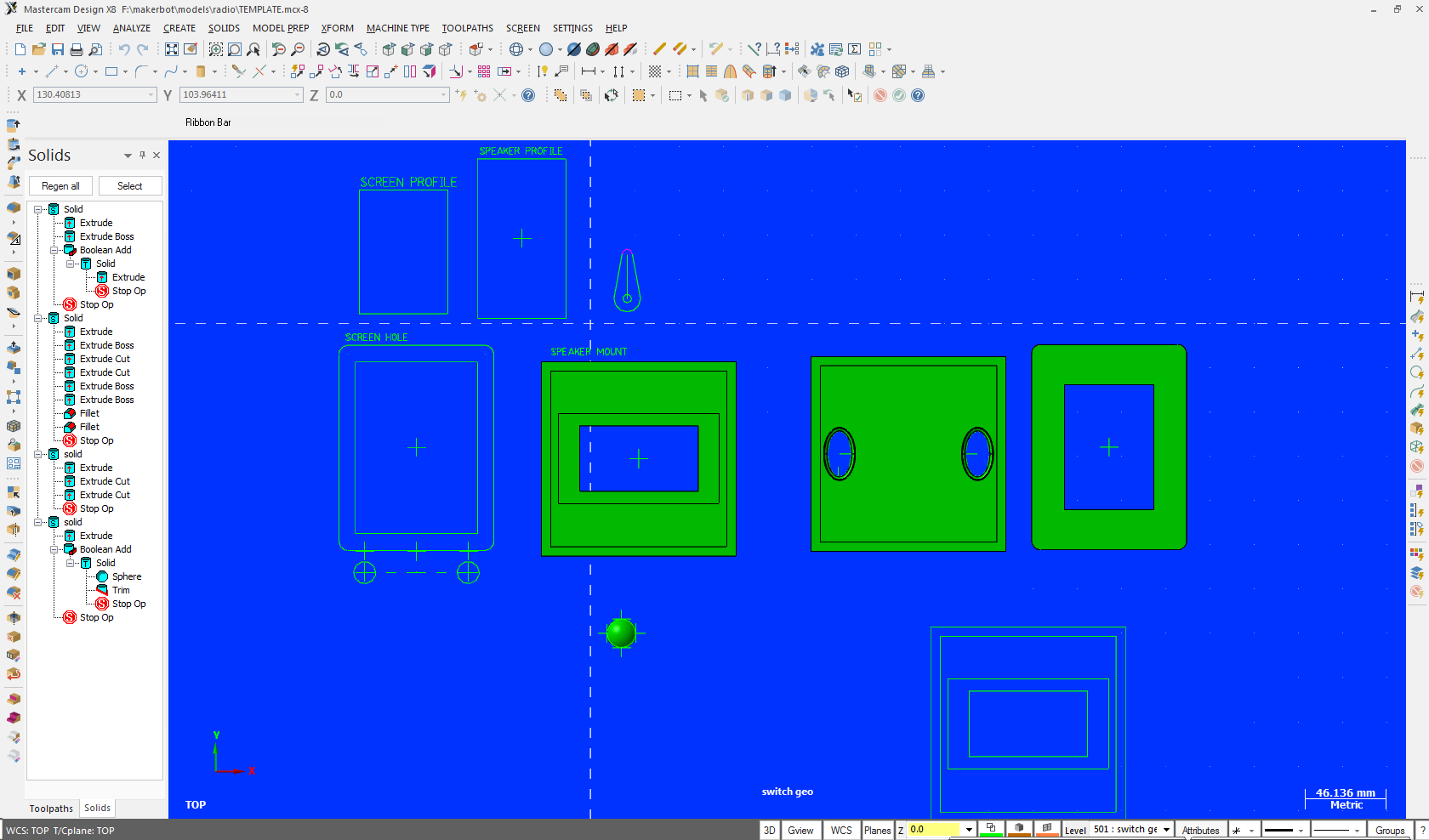Click the Groups button
The width and height of the screenshot is (1429, 840).
coord(1390,830)
